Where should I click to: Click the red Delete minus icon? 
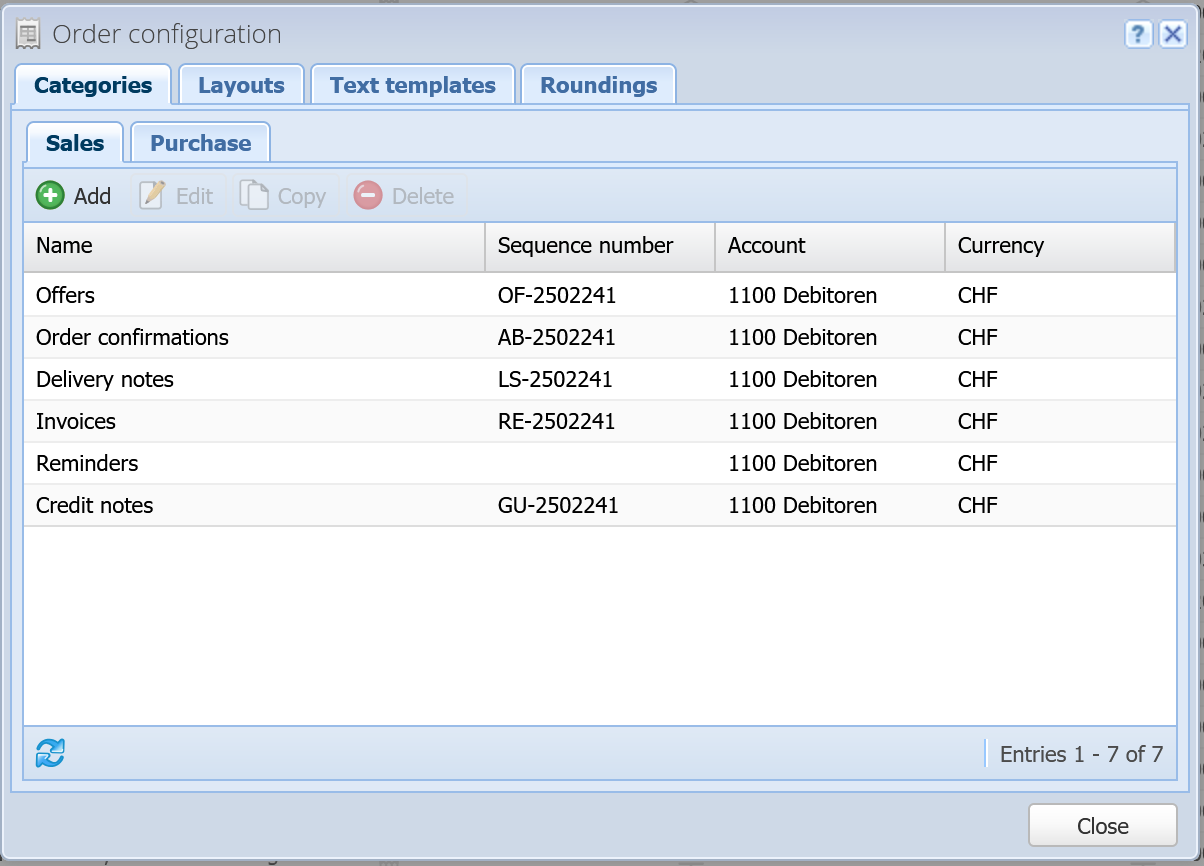(x=368, y=195)
